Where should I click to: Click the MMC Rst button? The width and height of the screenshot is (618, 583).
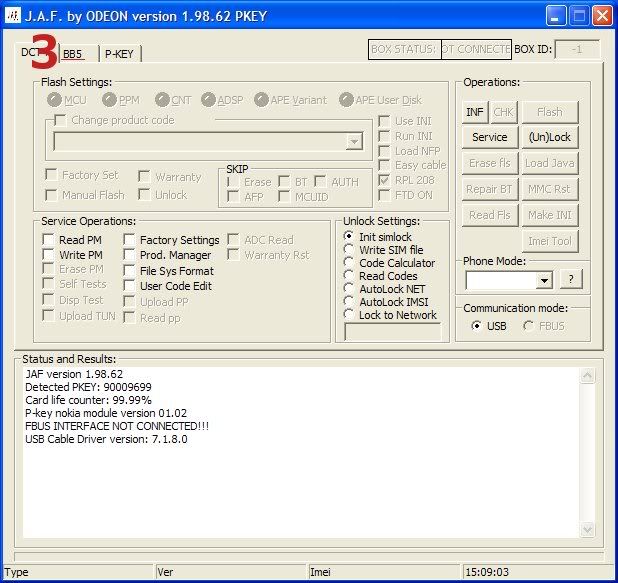pyautogui.click(x=550, y=189)
